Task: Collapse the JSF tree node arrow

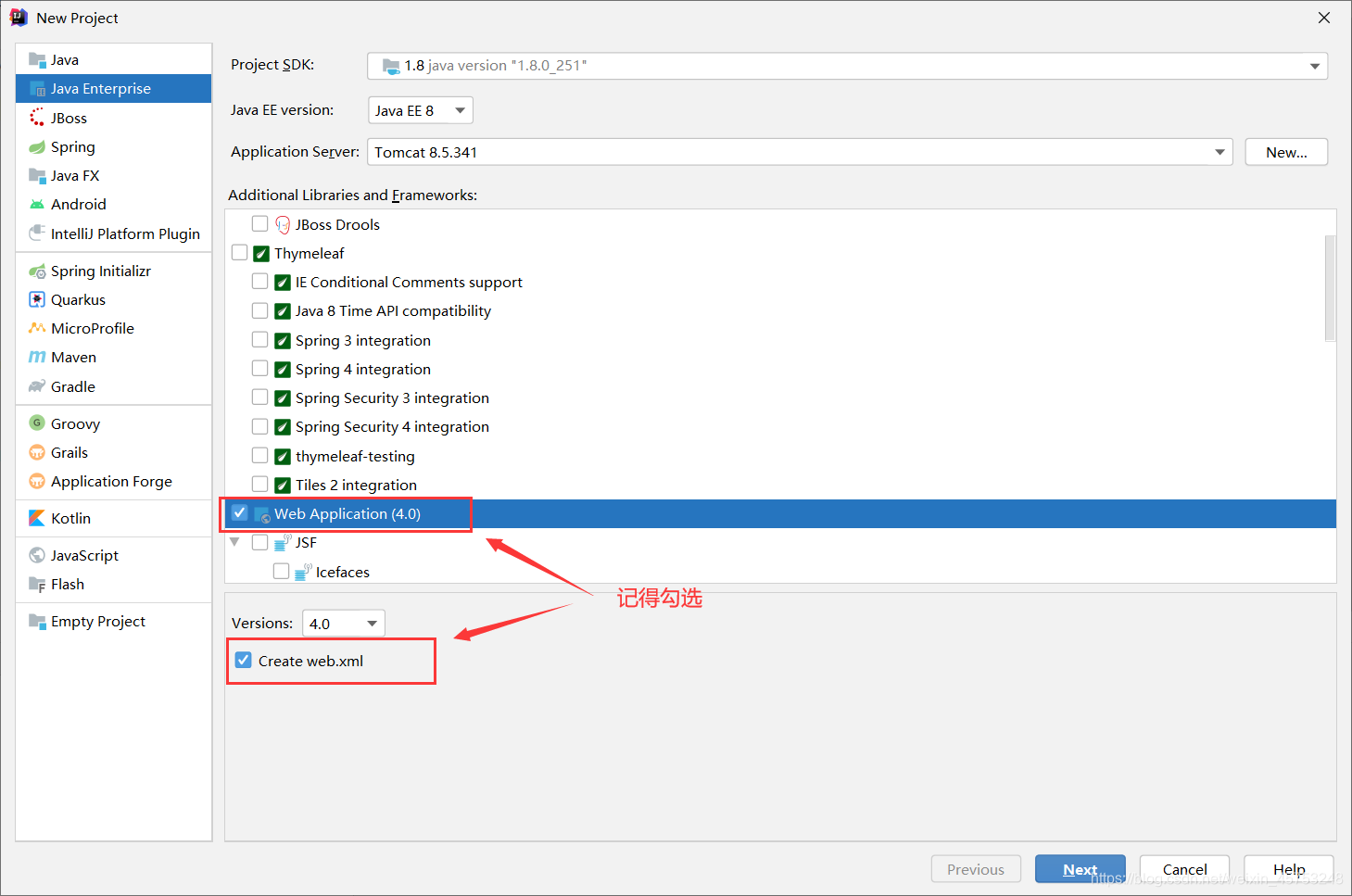Action: tap(234, 542)
